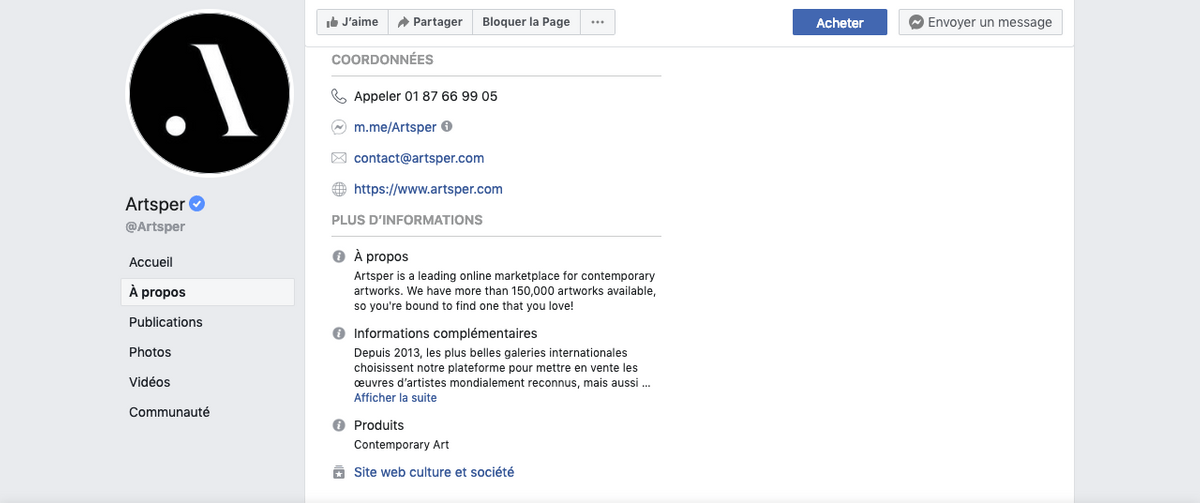Click the Bloquer la Page button

pos(526,22)
